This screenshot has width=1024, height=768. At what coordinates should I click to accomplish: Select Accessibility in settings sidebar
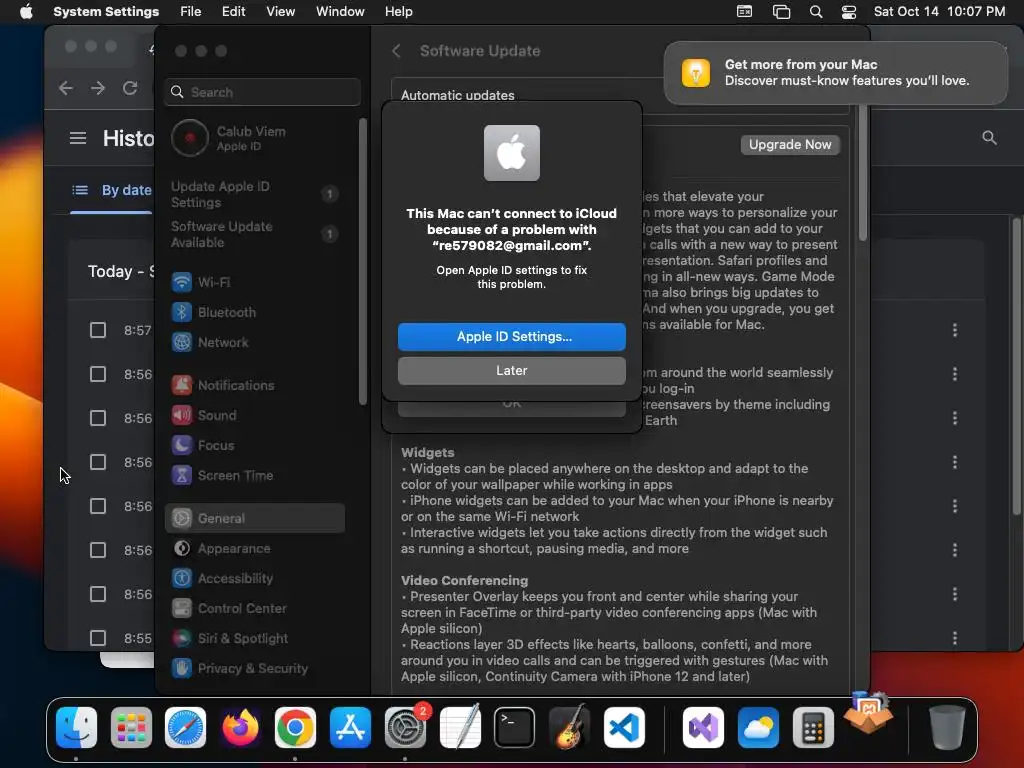point(255,579)
